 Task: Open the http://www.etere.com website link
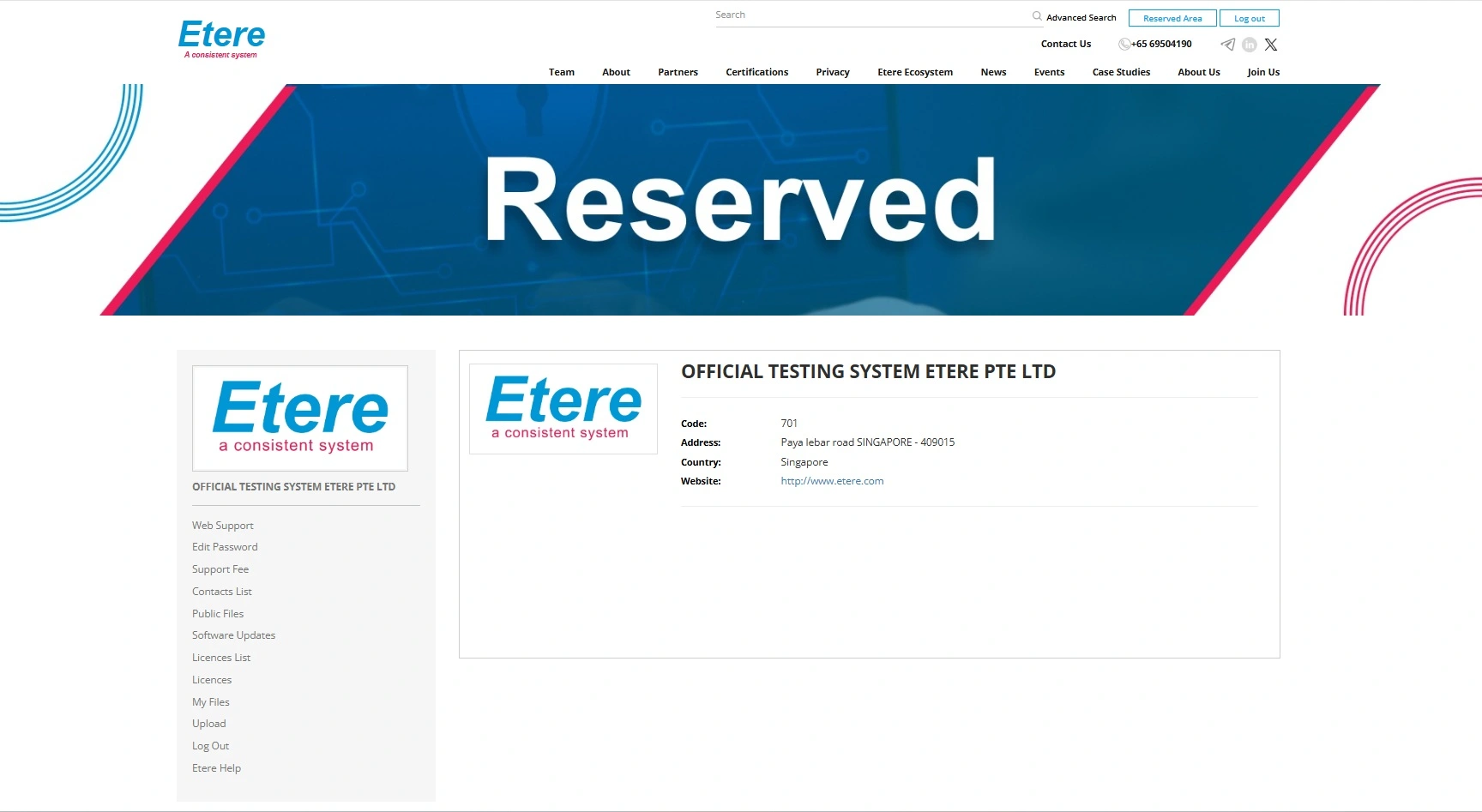pos(832,481)
